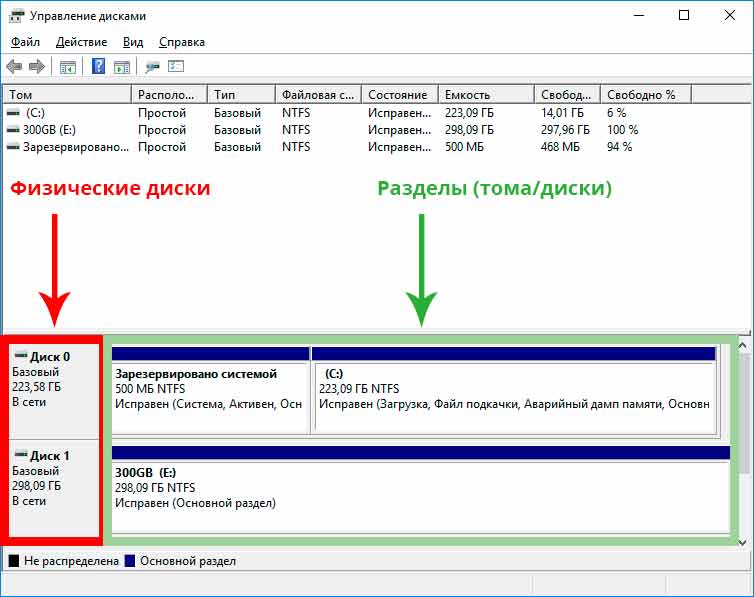
Task: Click the Диск 1 disk icon
Action: [x=21, y=454]
